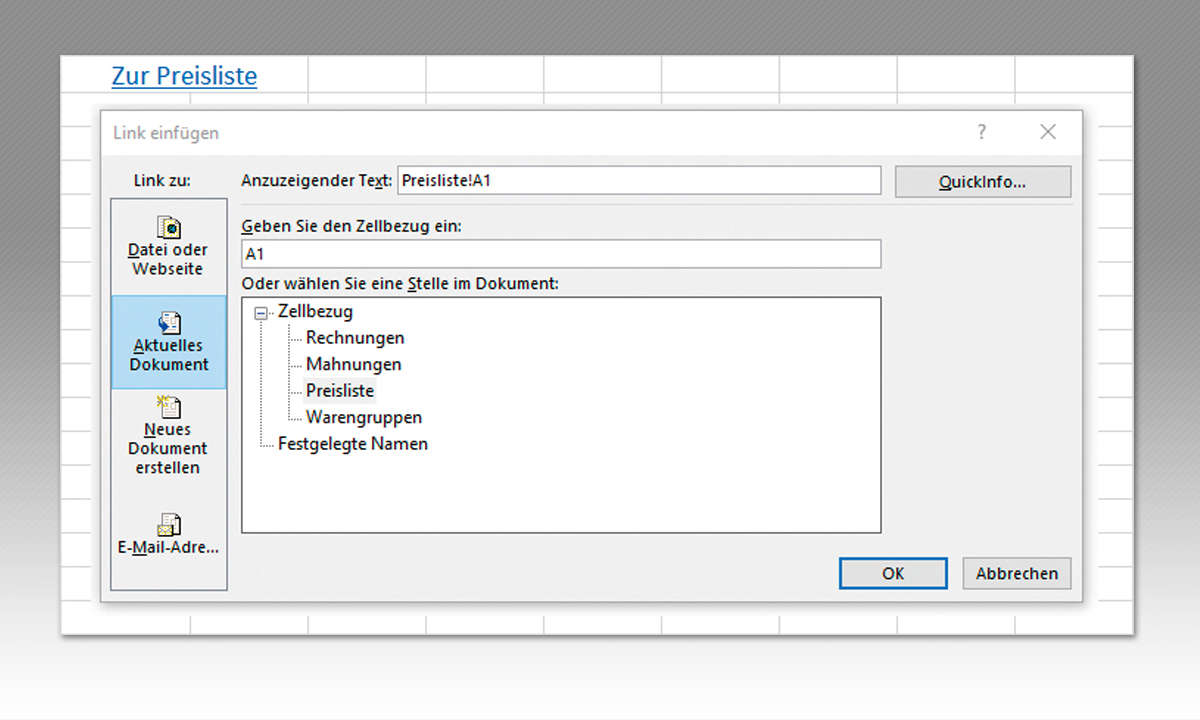Viewport: 1200px width, 720px height.
Task: Cancel with the Abbrechen button
Action: click(x=1017, y=573)
